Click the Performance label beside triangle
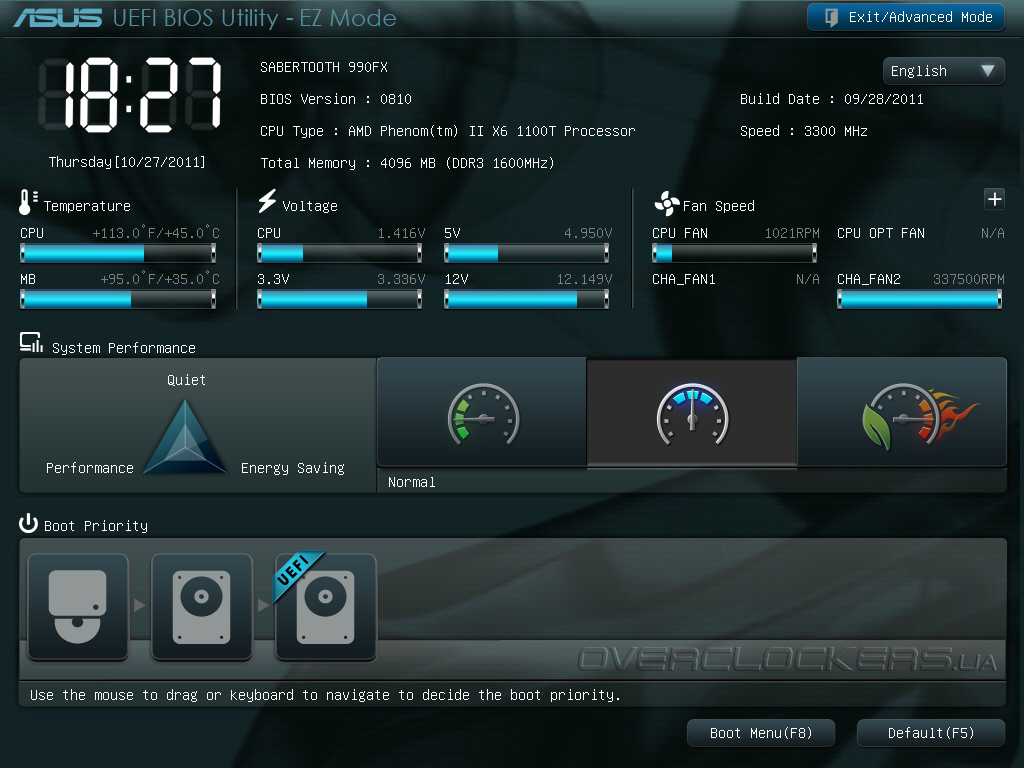 (x=89, y=468)
